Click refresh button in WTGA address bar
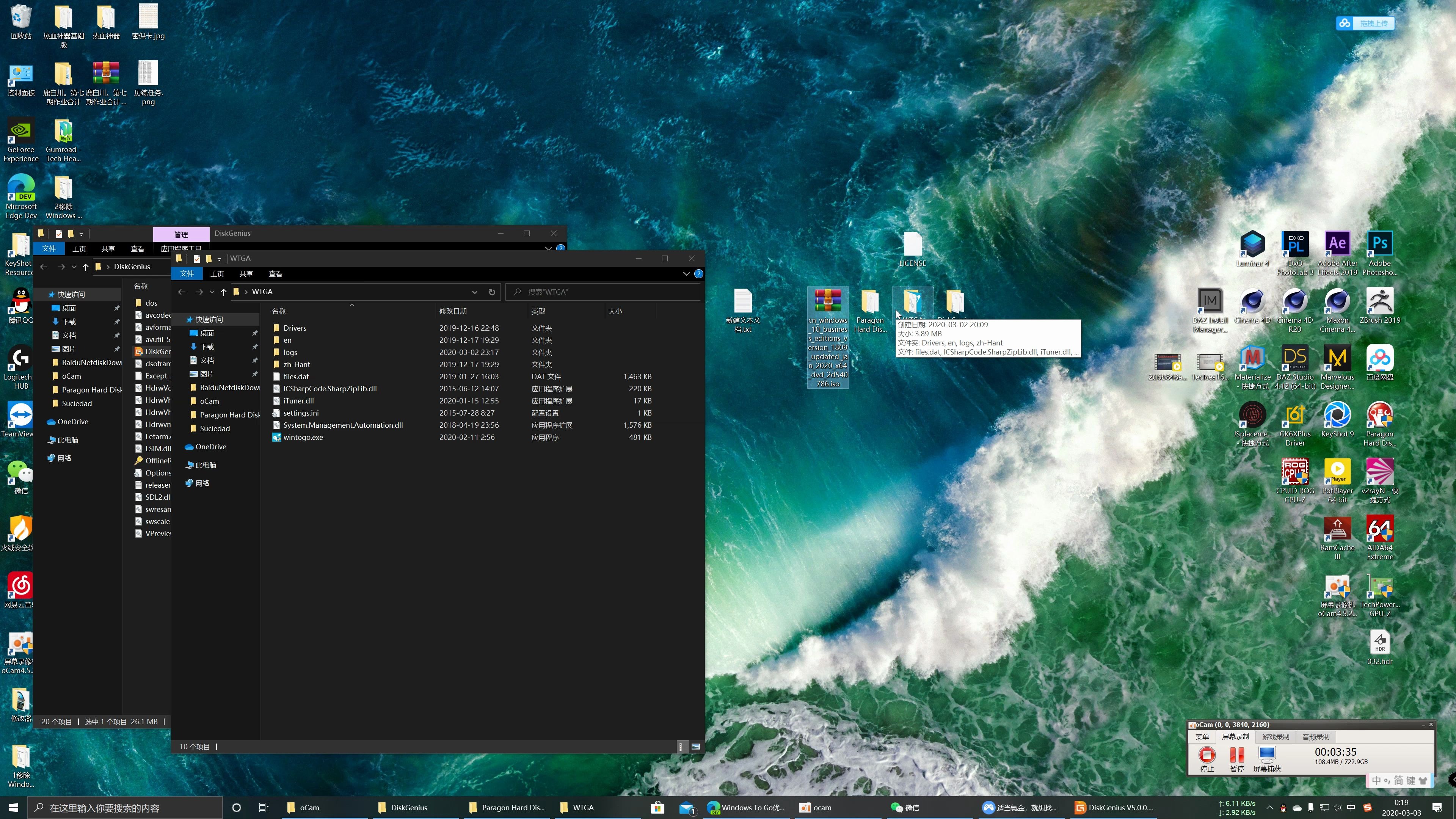The width and height of the screenshot is (1456, 819). tap(492, 292)
